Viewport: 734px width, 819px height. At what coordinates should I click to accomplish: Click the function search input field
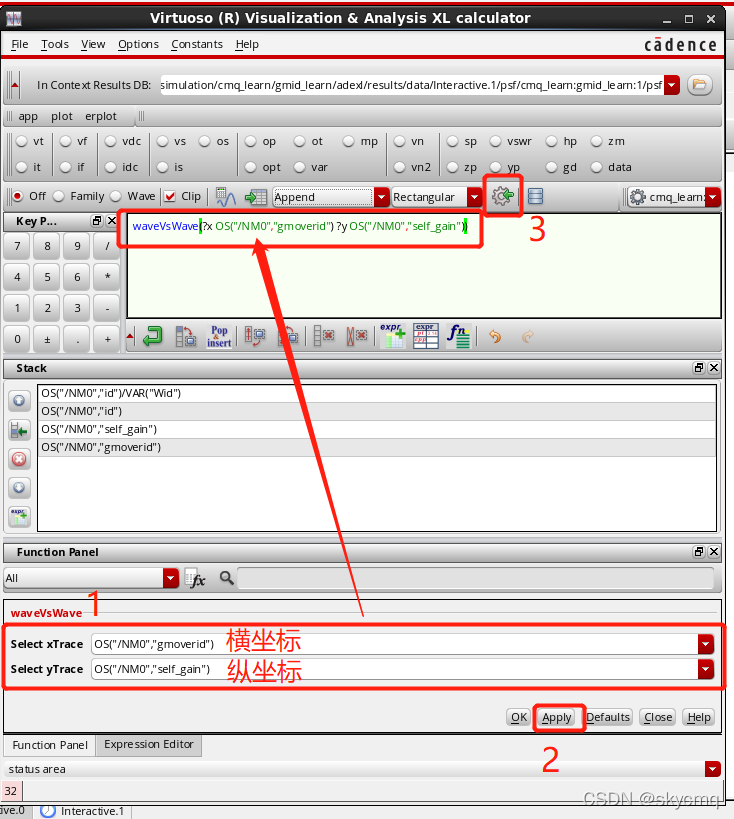point(475,578)
